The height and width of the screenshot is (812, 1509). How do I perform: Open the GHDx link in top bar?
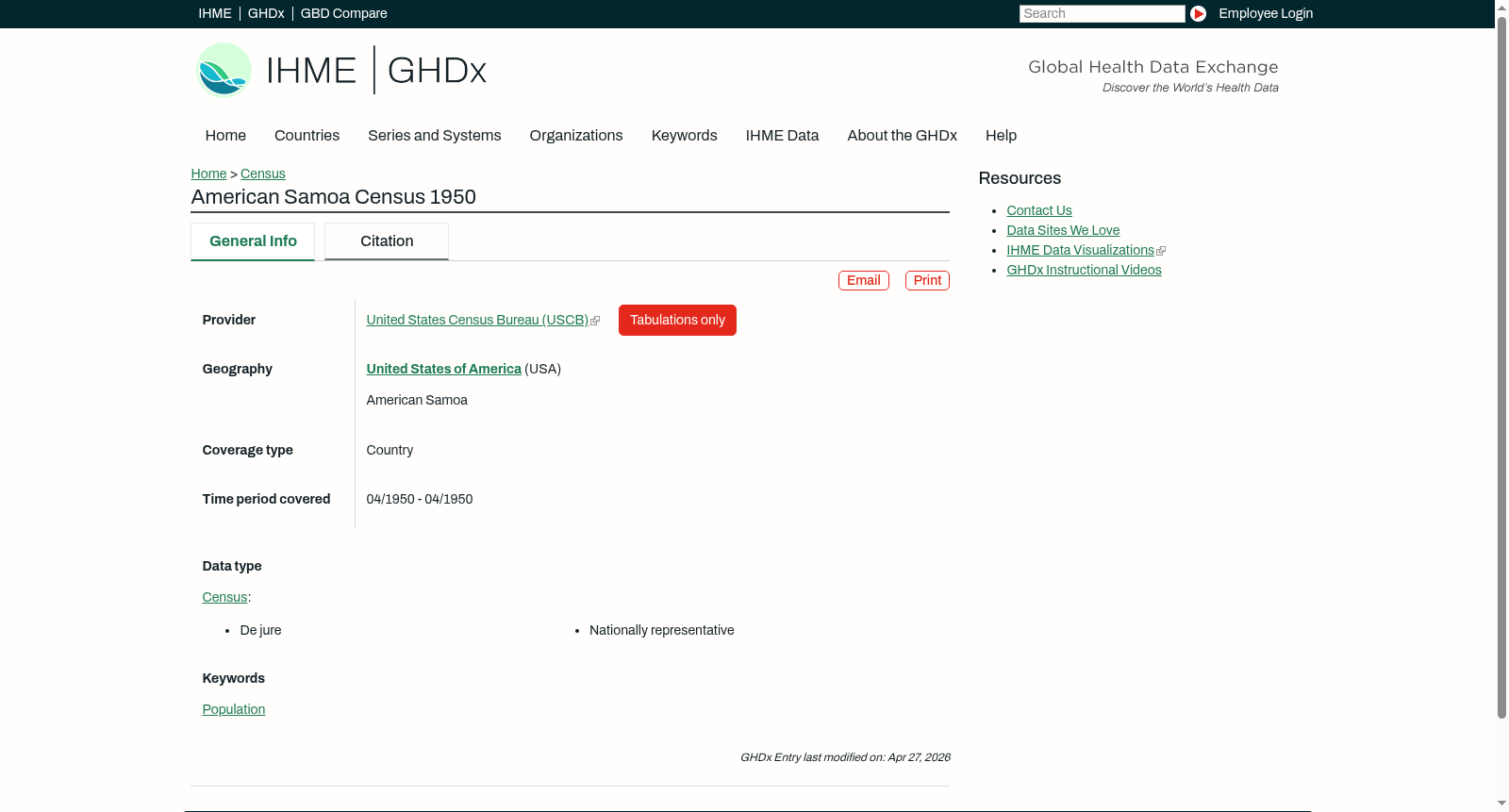click(x=266, y=13)
